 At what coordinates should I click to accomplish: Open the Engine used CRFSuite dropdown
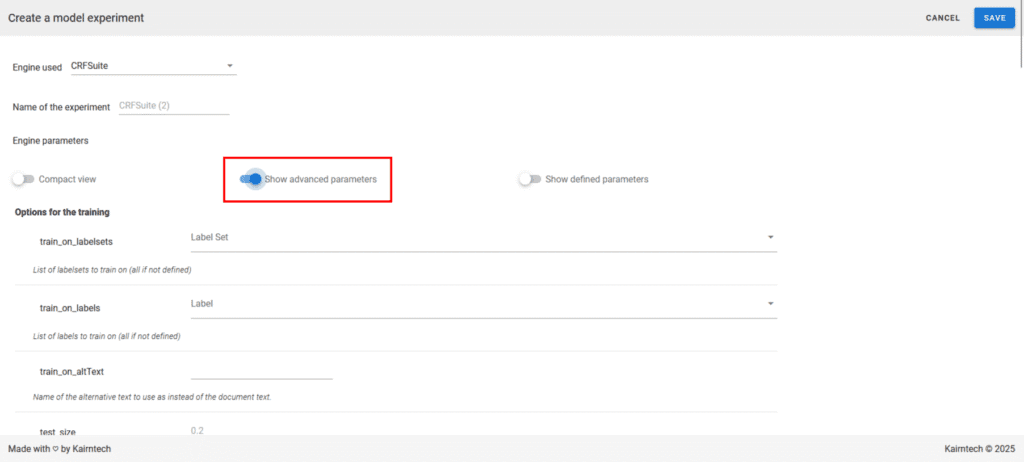(x=150, y=66)
